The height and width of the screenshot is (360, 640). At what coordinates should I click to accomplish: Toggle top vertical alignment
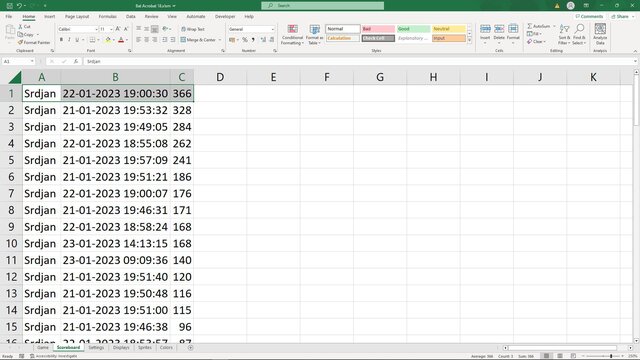[x=139, y=29]
